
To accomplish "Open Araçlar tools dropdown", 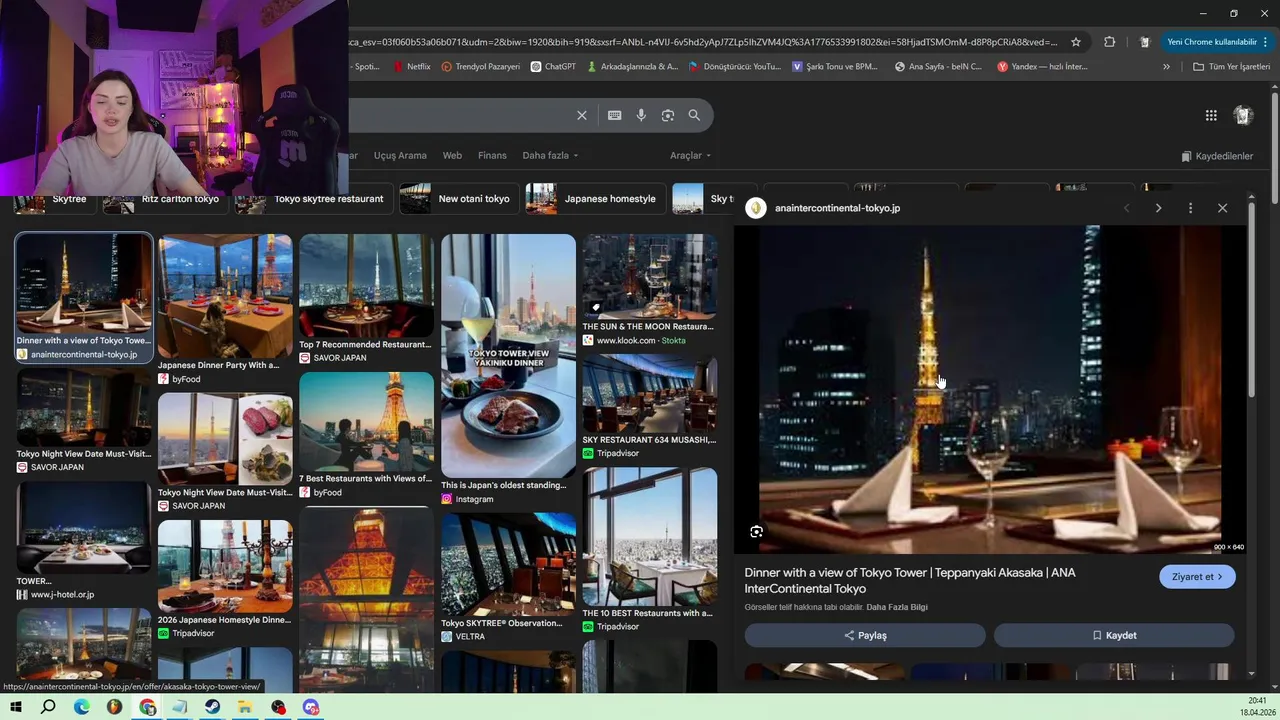I will coord(690,156).
